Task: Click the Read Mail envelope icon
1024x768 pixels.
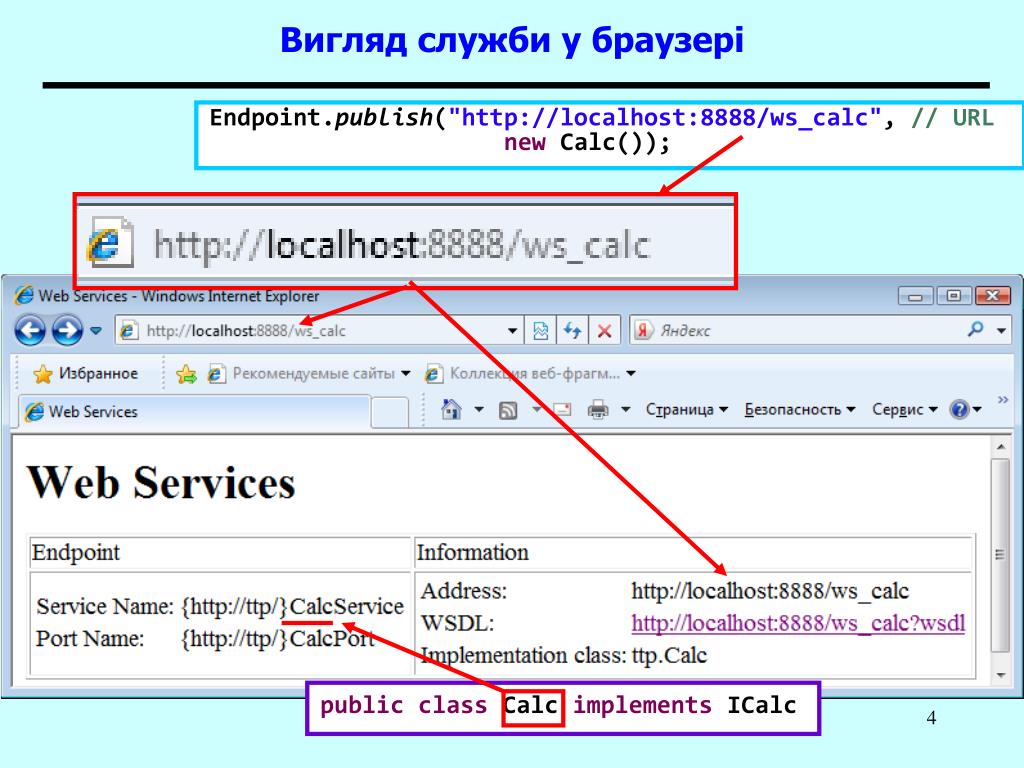Action: (562, 409)
